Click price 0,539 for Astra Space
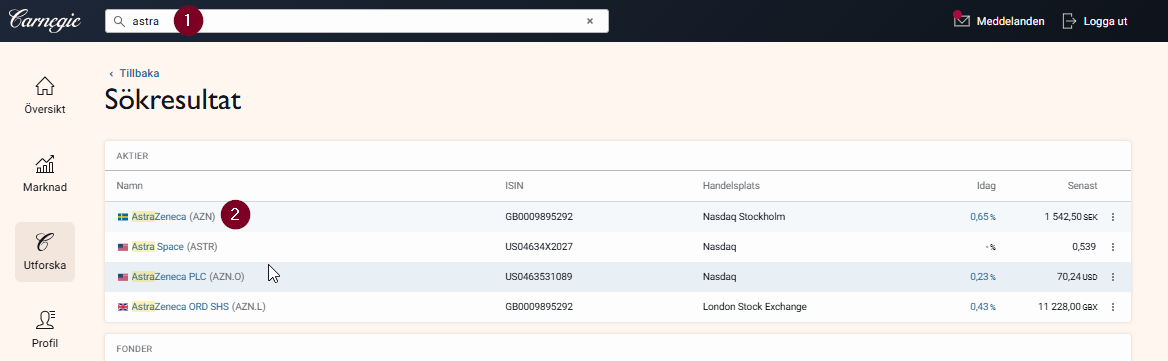The width and height of the screenshot is (1168, 361). coord(1085,246)
